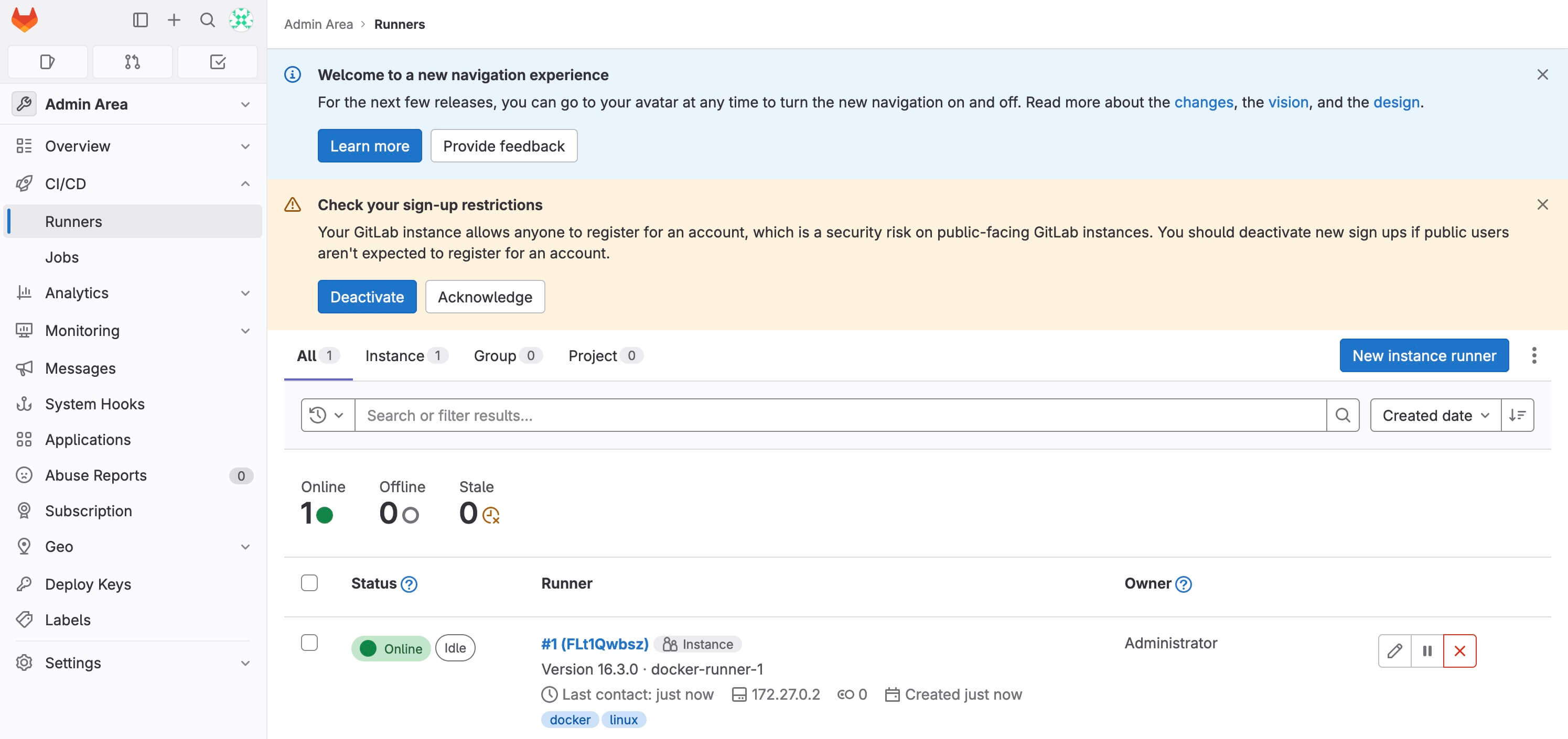Click the Admin Area sidebar icon
1568x739 pixels.
pos(24,103)
